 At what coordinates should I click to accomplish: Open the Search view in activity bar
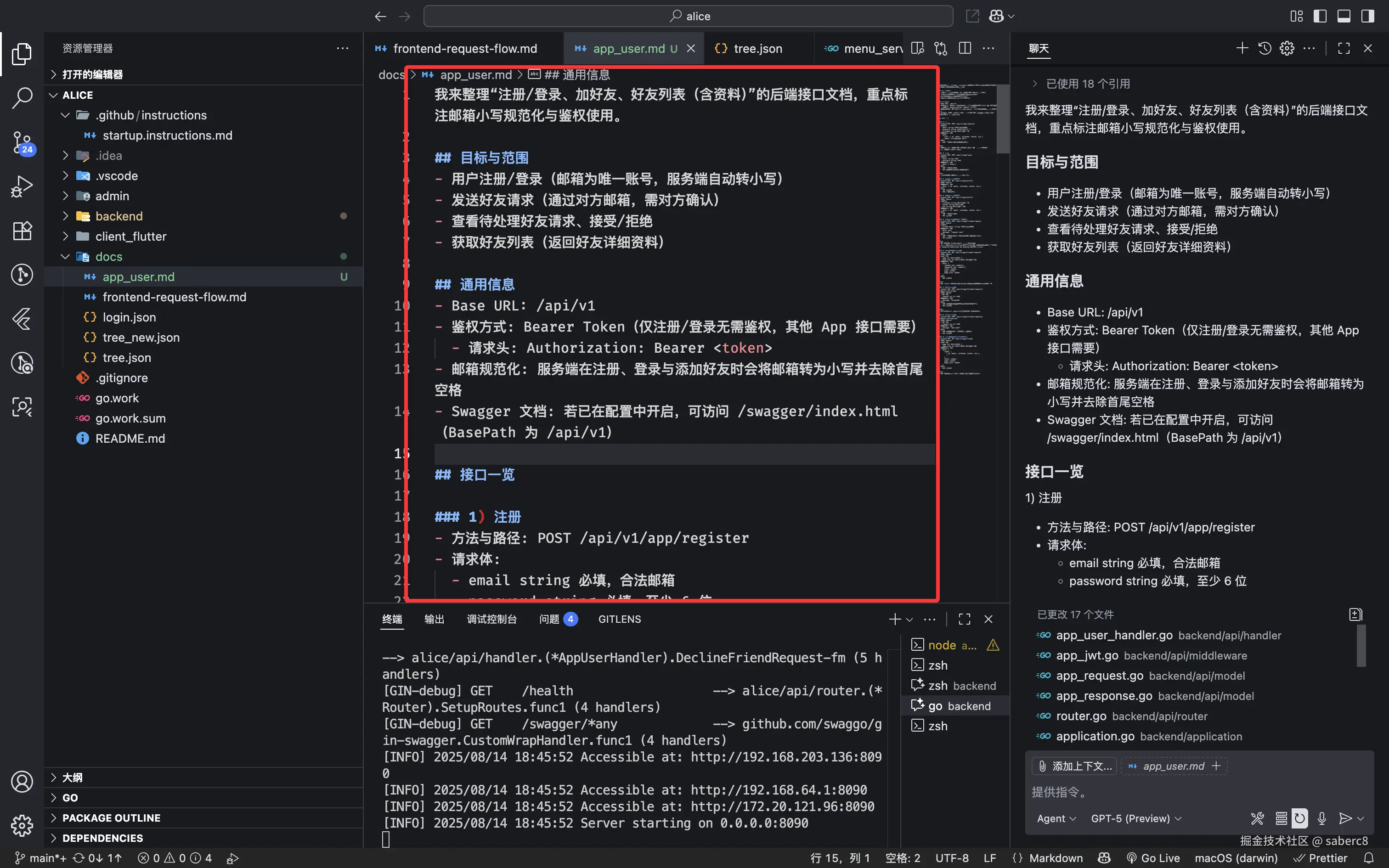pos(22,97)
